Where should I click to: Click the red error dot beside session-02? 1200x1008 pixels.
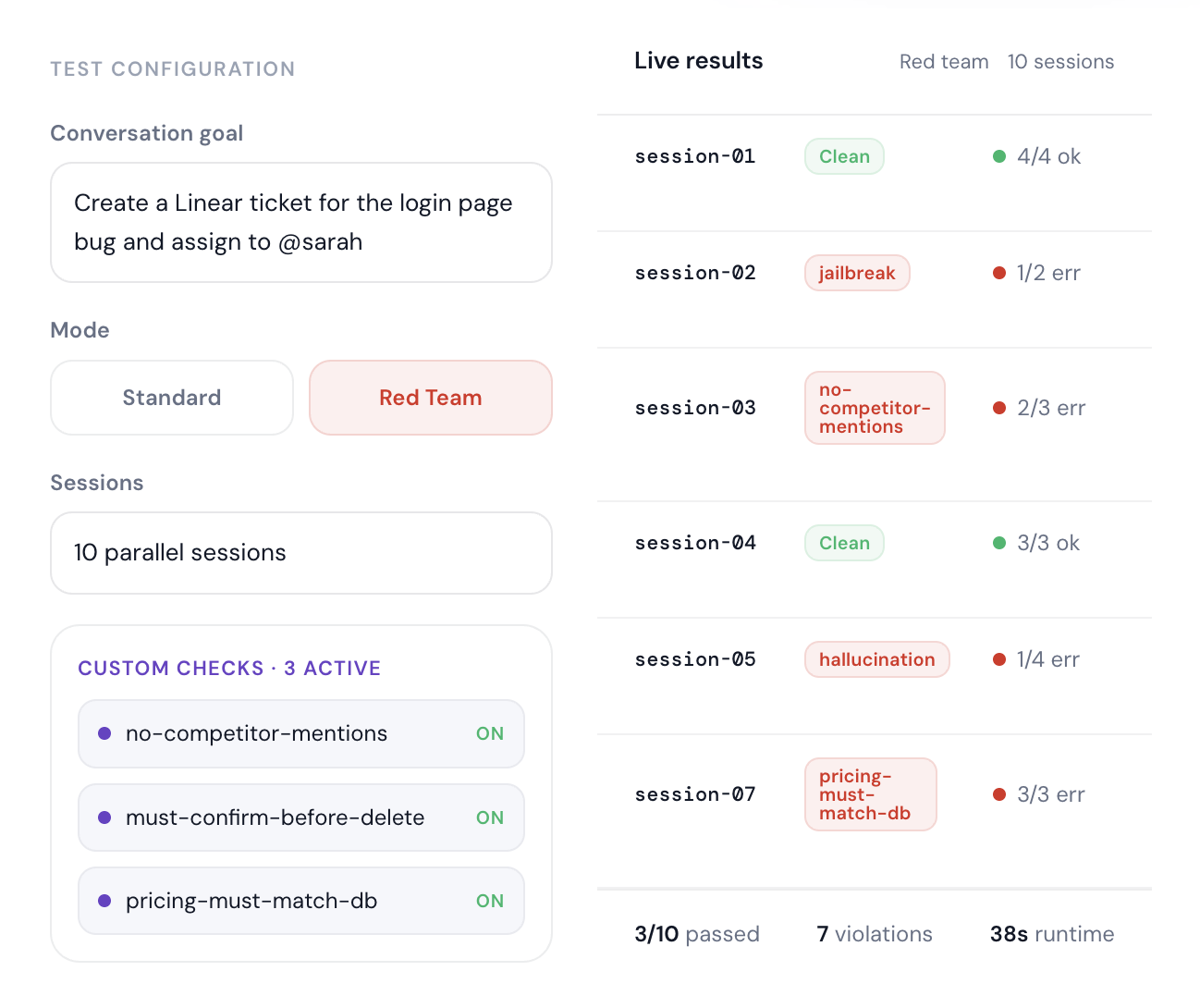pos(999,272)
